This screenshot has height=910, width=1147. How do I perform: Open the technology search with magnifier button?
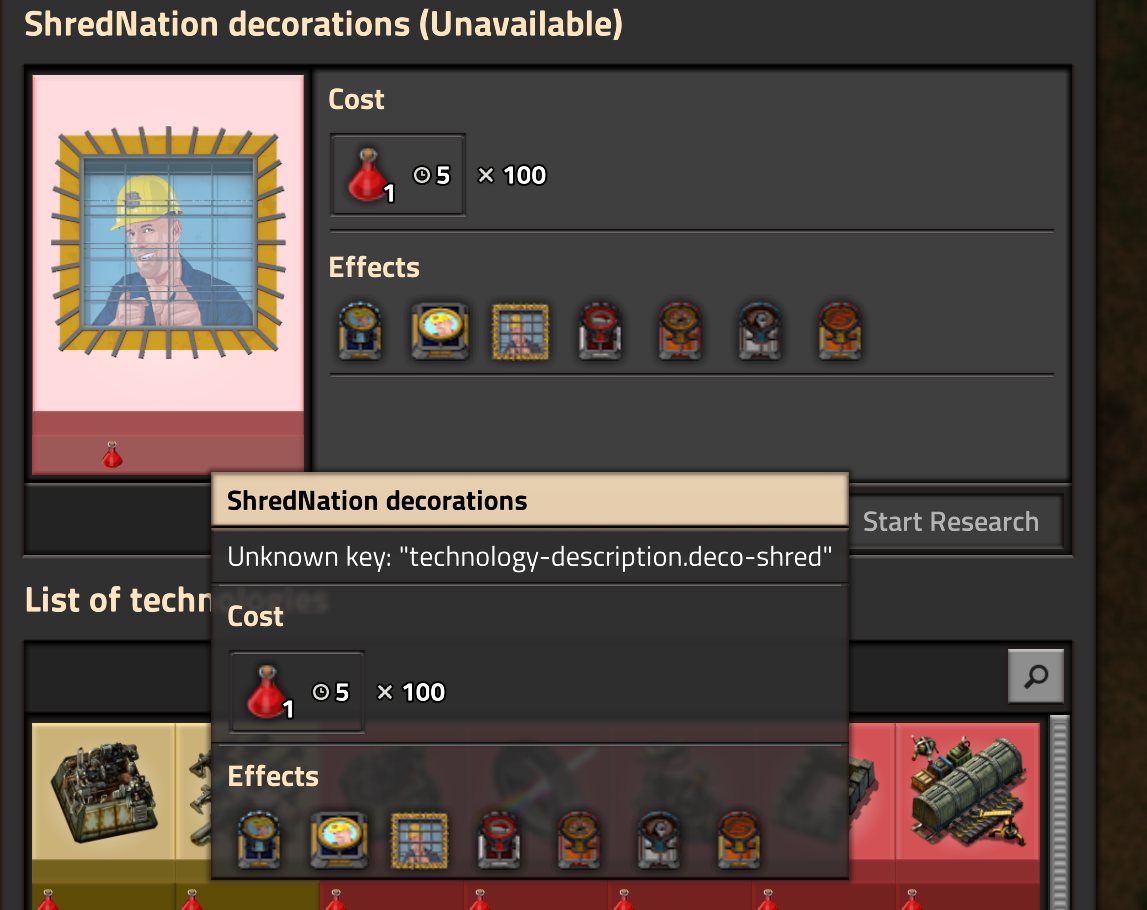pos(1036,676)
